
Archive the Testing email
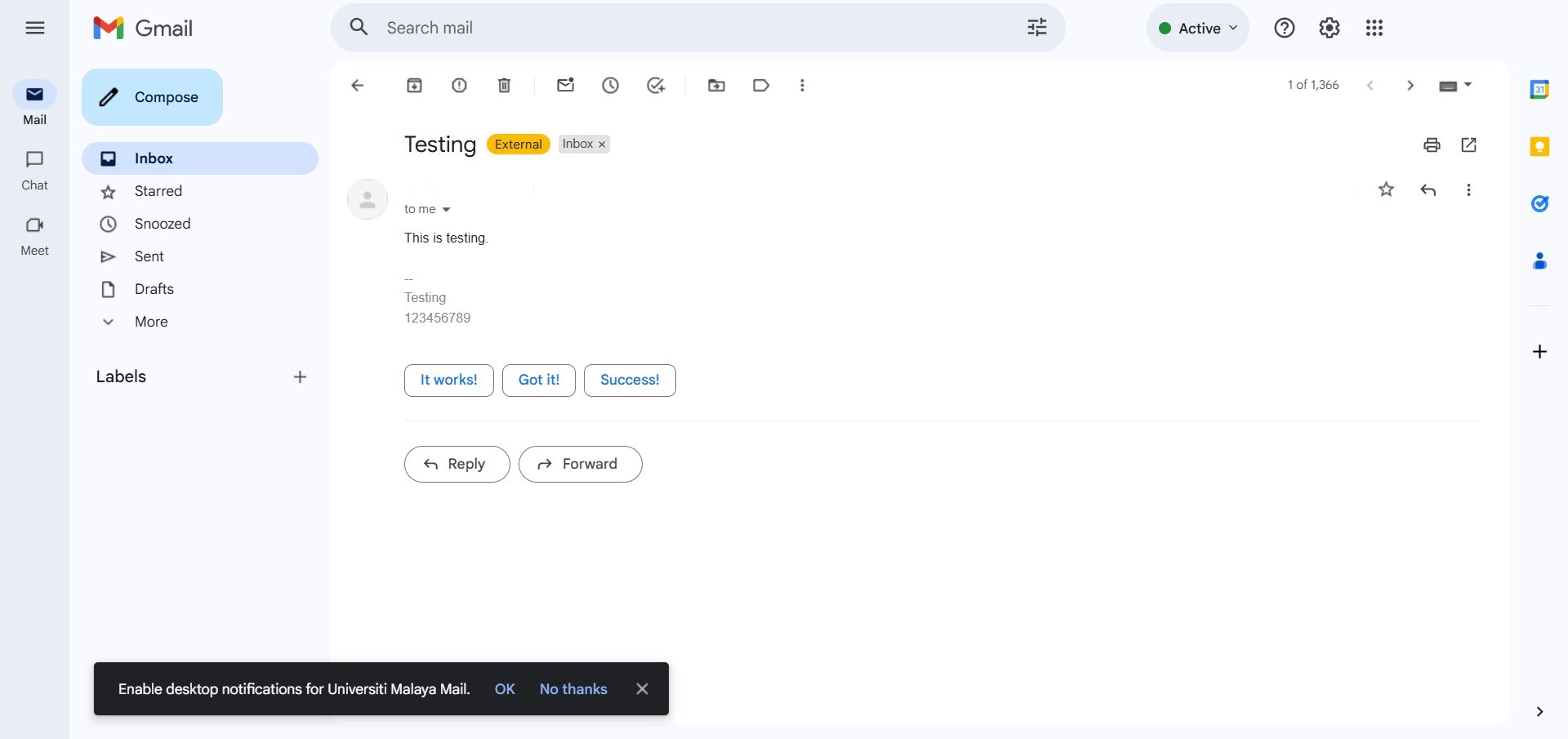click(415, 86)
